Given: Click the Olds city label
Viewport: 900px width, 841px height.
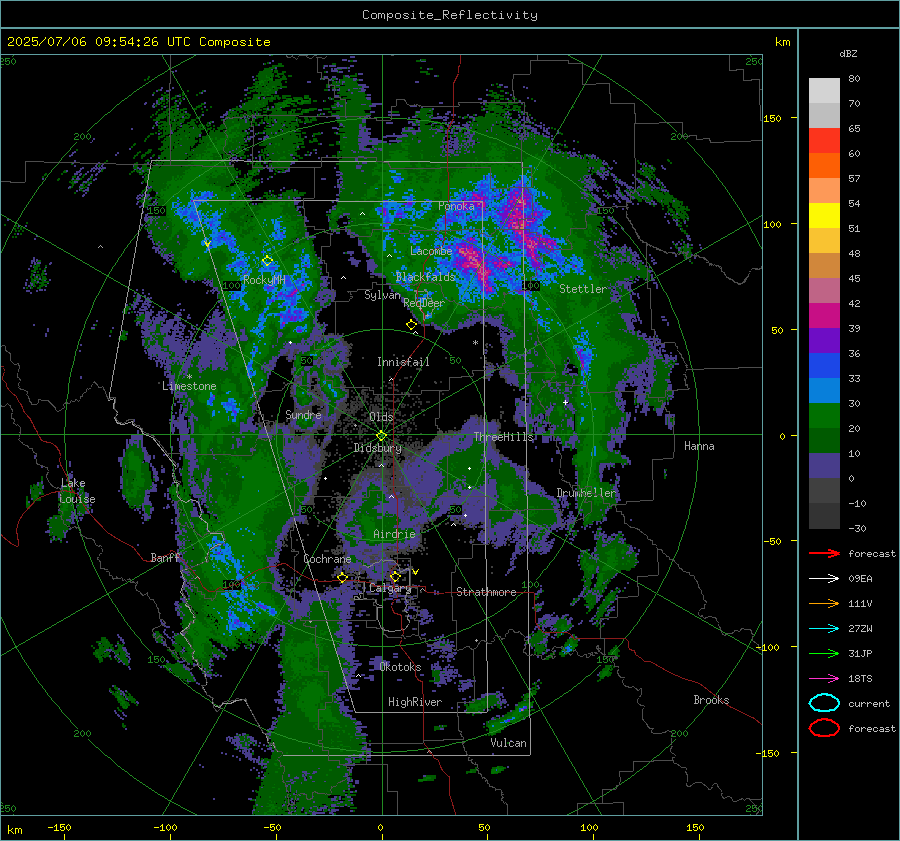Looking at the screenshot, I should coord(381,417).
